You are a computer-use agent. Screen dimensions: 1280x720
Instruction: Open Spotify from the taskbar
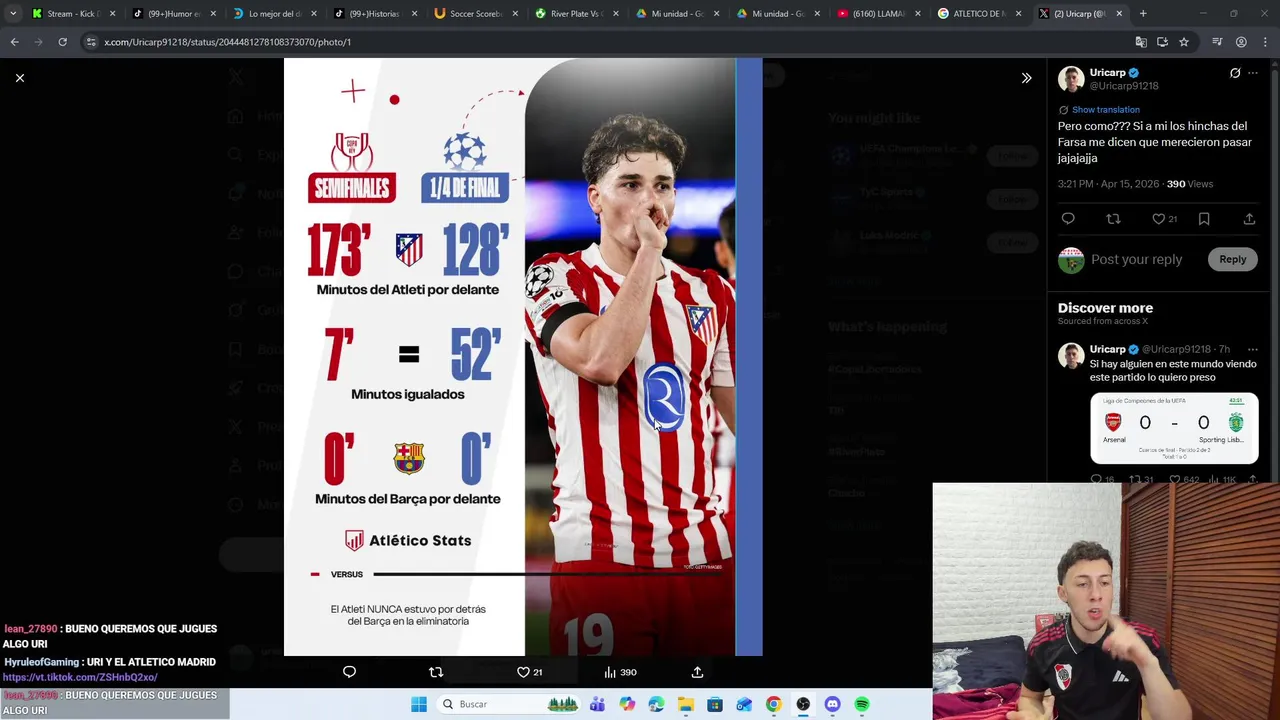click(862, 704)
